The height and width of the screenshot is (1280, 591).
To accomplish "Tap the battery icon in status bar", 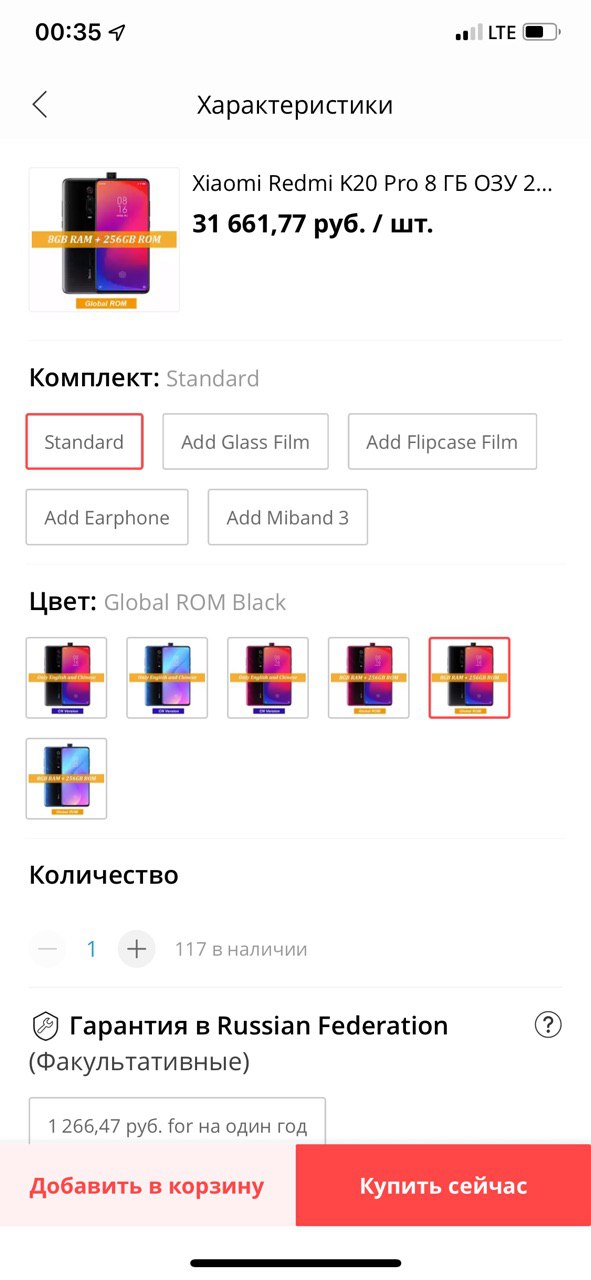I will (x=542, y=33).
